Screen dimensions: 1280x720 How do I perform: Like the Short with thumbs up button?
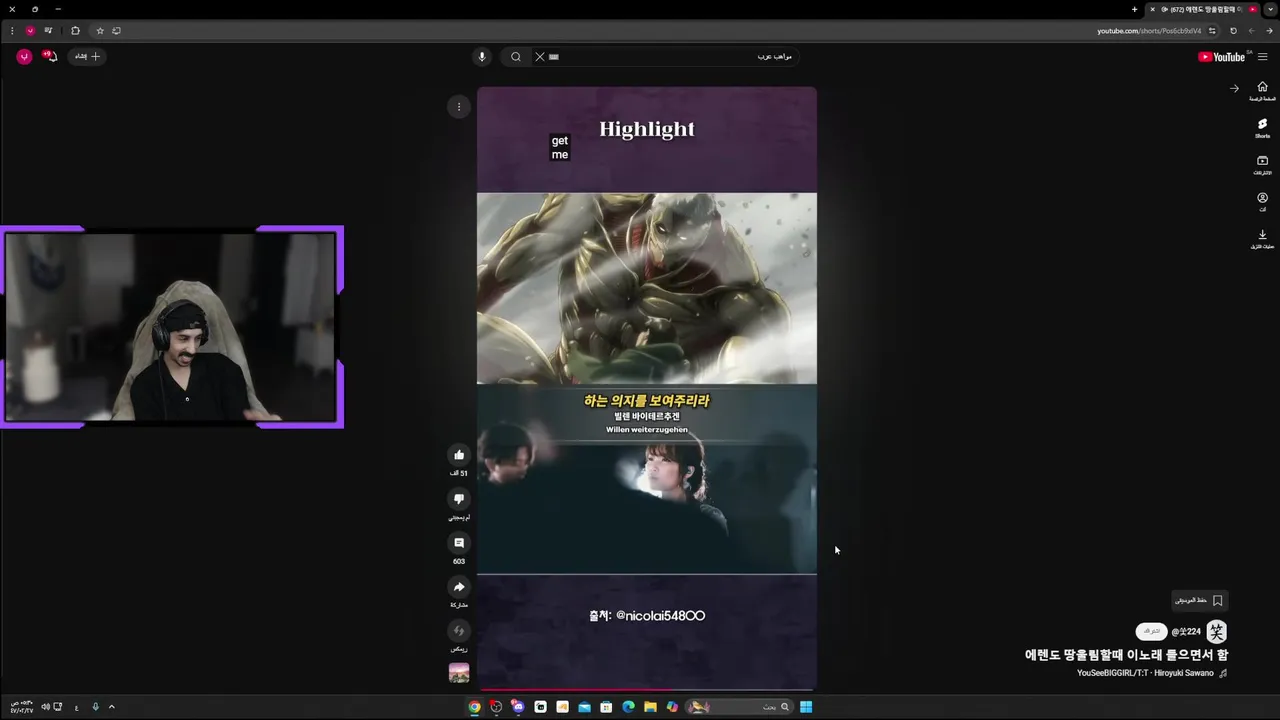coord(459,455)
